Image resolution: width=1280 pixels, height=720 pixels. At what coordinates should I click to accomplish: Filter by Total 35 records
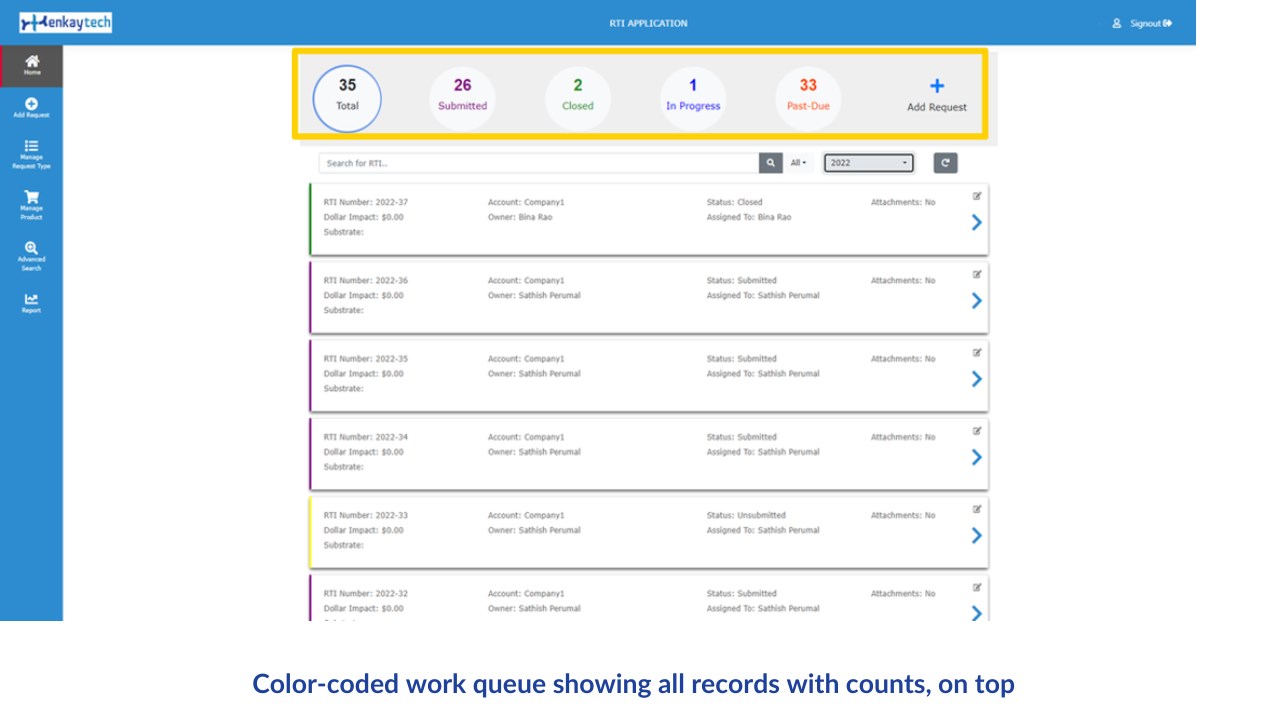[347, 98]
